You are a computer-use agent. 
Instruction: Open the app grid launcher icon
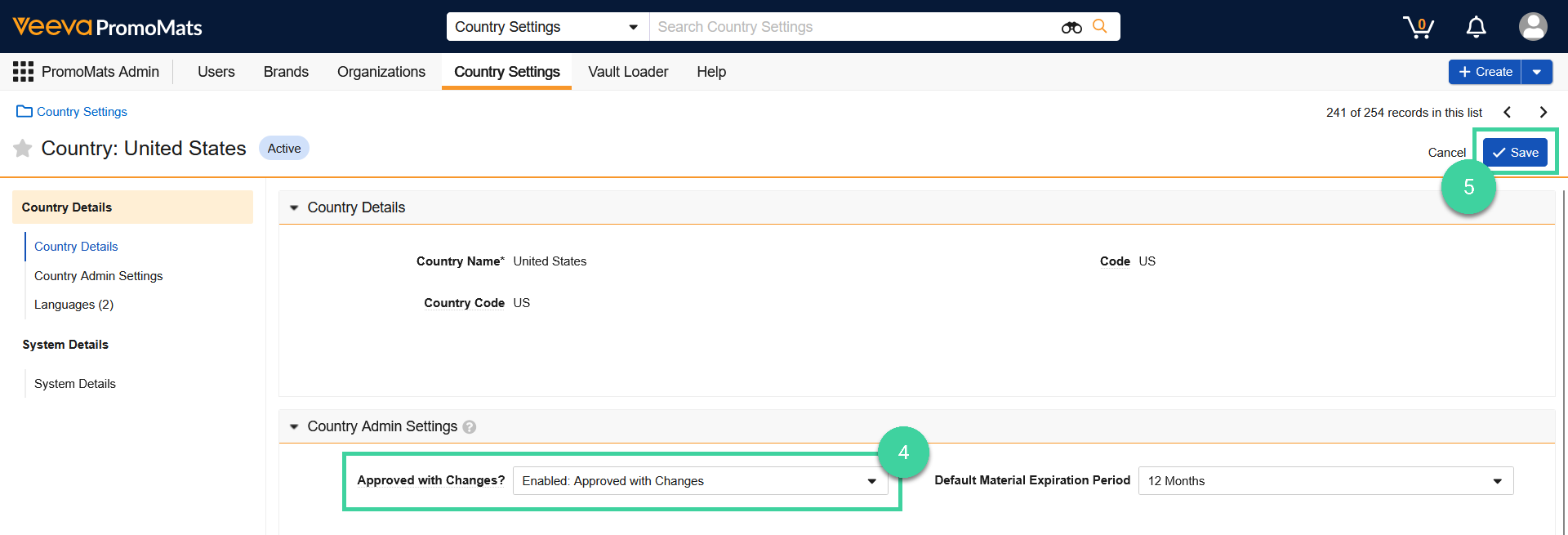click(x=23, y=72)
